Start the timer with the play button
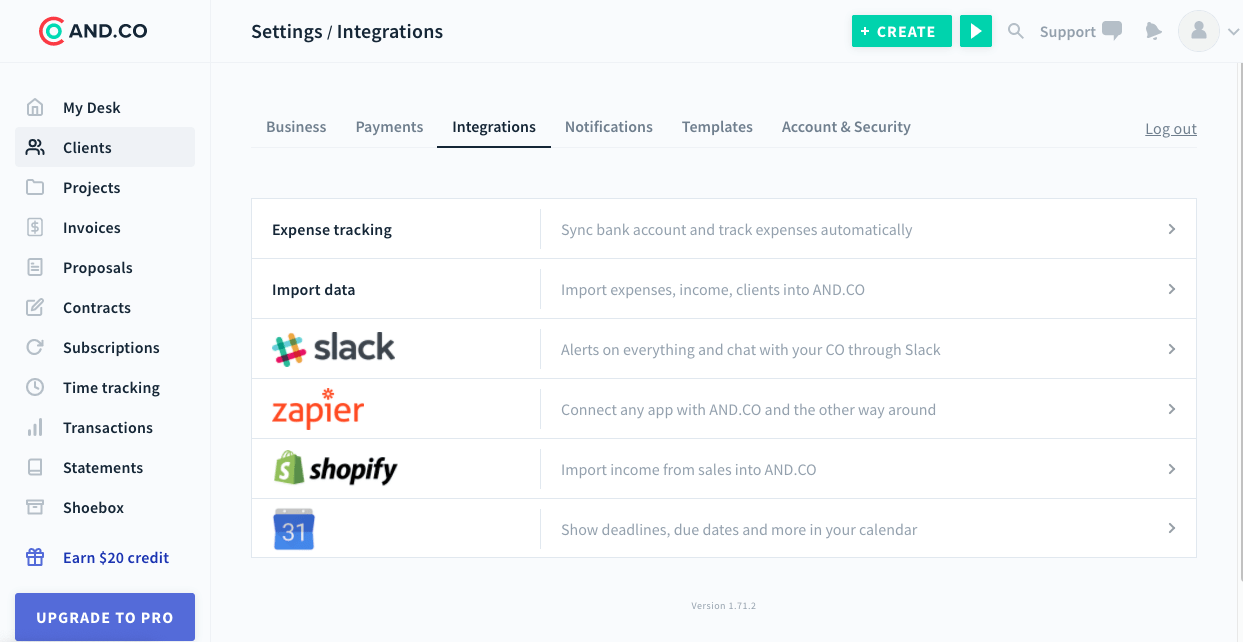 [x=976, y=31]
